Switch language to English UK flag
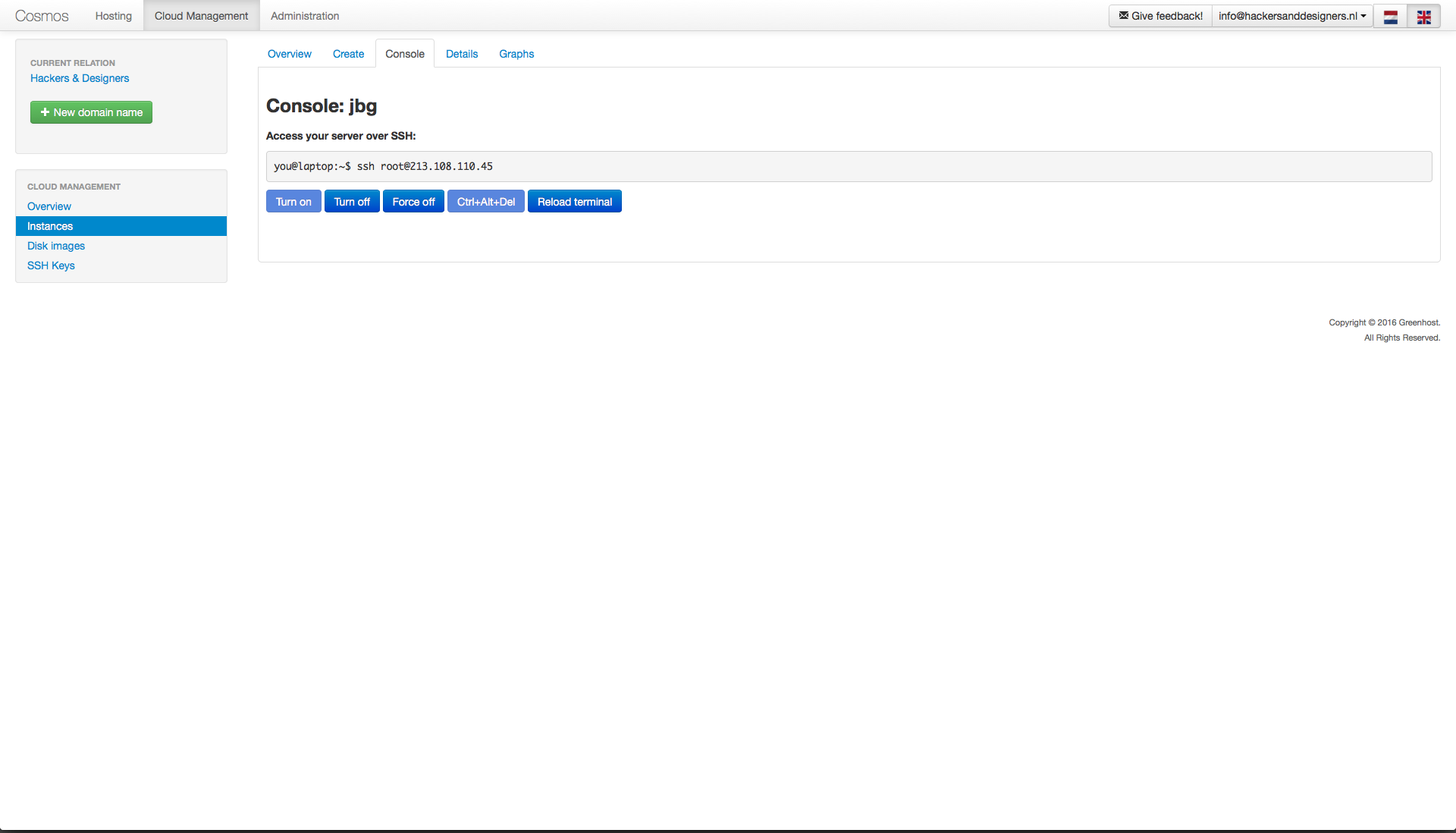Image resolution: width=1456 pixels, height=833 pixels. (x=1423, y=16)
